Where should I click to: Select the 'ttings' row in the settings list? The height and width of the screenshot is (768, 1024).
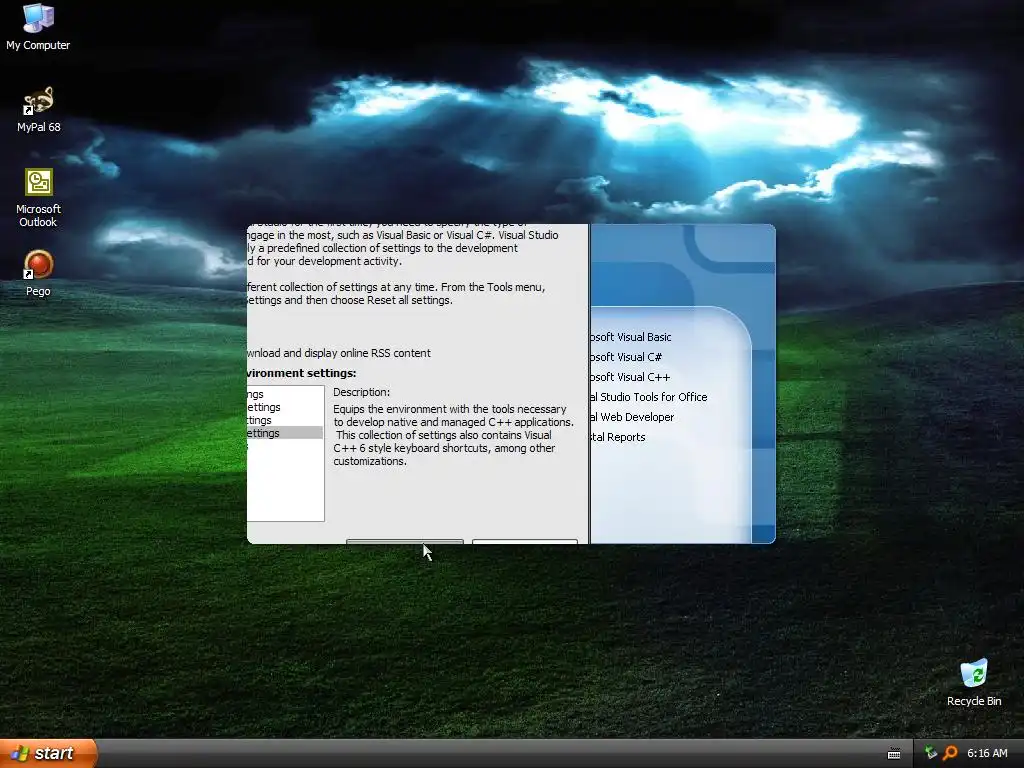285,420
